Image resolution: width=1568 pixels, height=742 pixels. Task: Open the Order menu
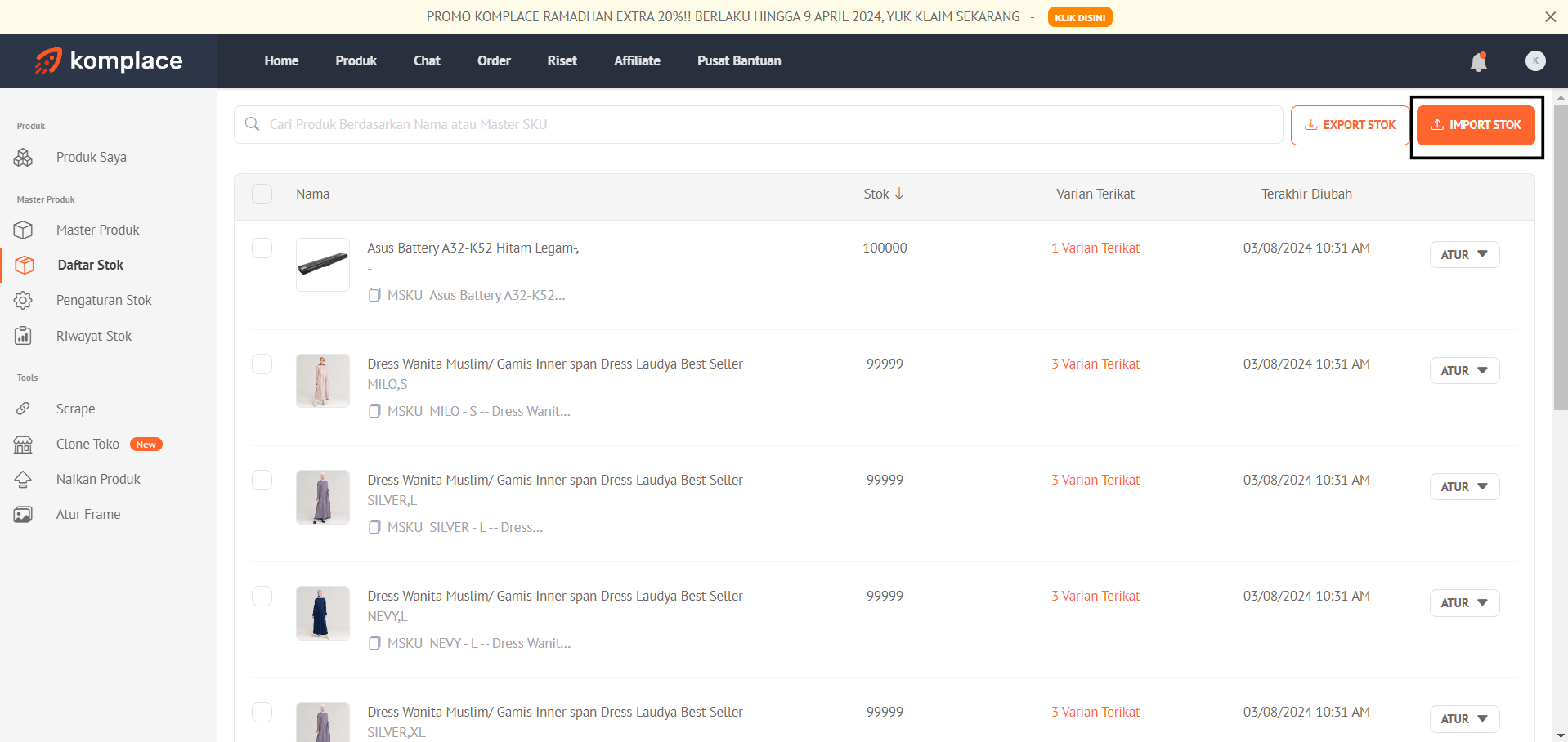click(x=494, y=60)
